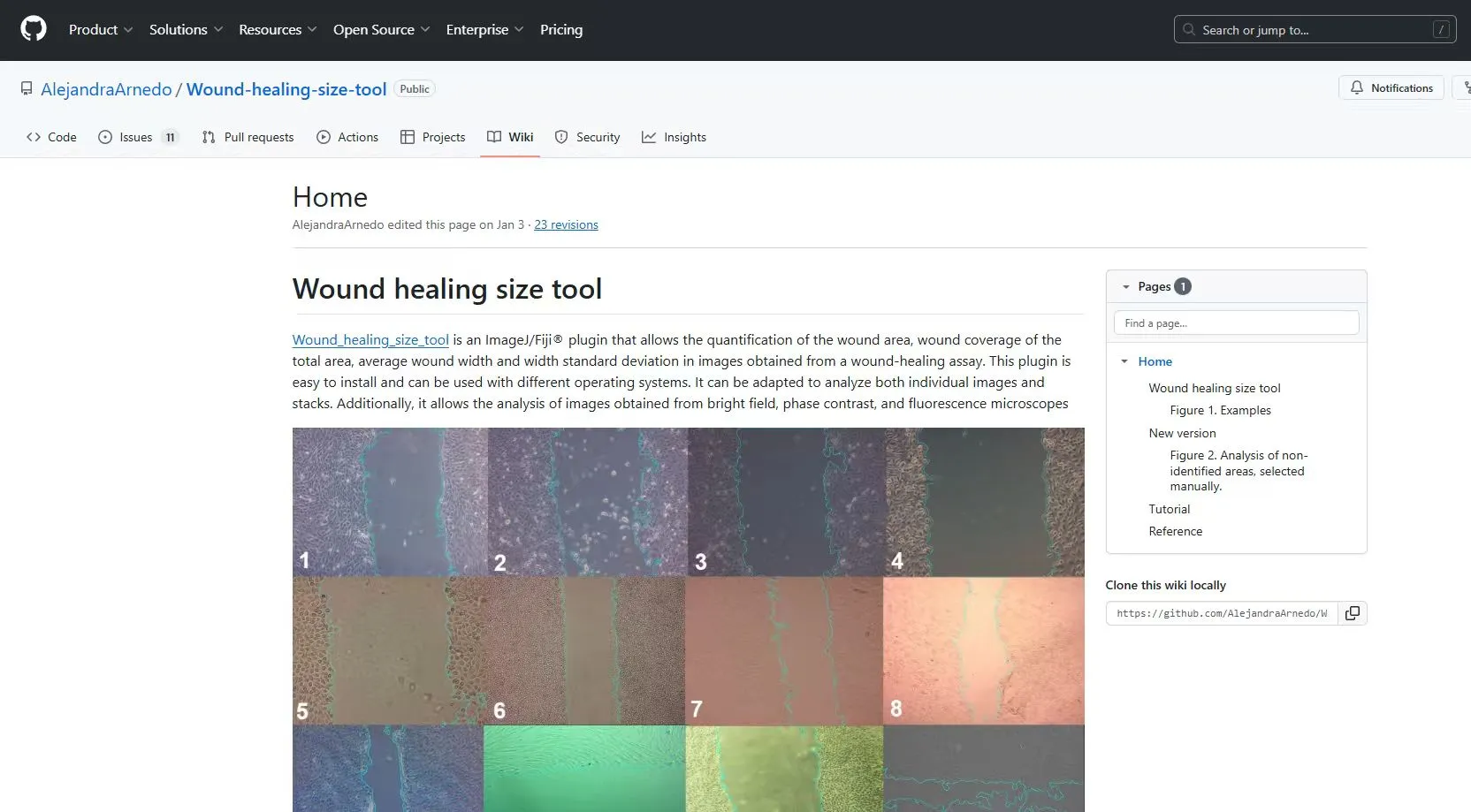This screenshot has height=812, width=1471.
Task: Go to the Reference section
Action: pos(1175,531)
